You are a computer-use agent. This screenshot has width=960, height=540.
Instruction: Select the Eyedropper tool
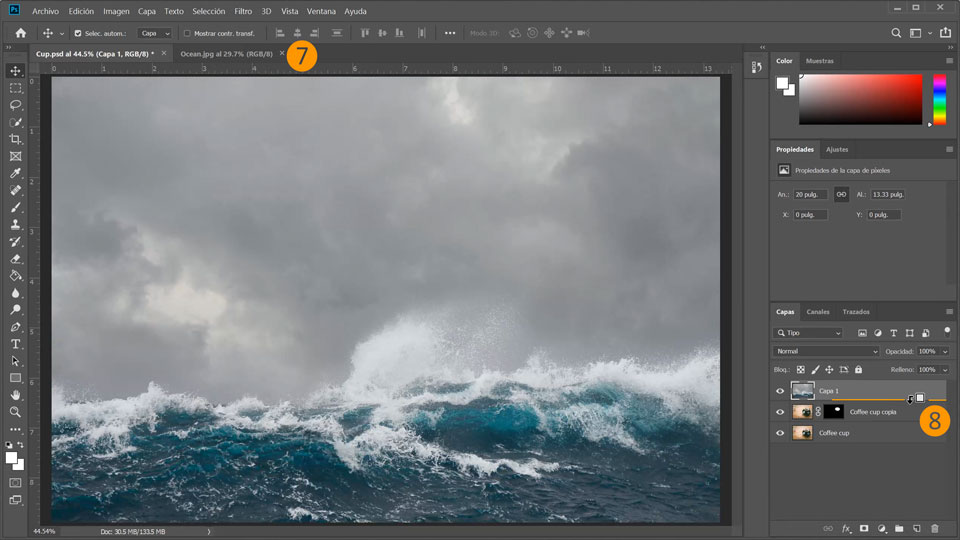click(15, 173)
